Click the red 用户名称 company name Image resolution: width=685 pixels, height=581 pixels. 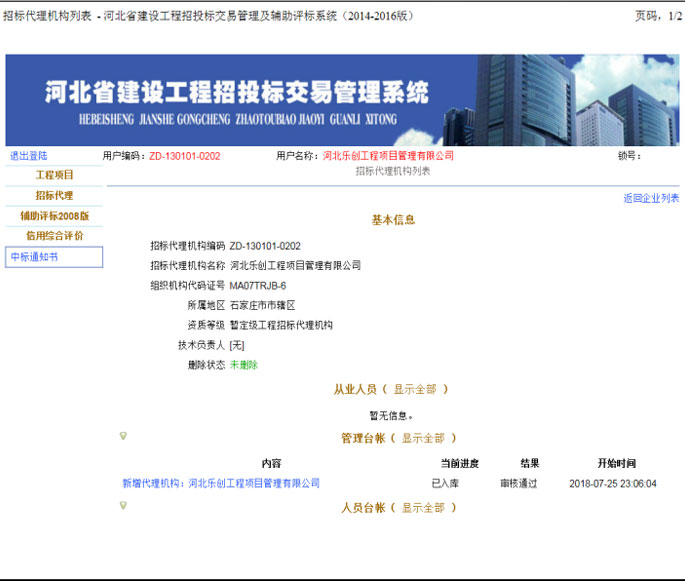(x=388, y=156)
